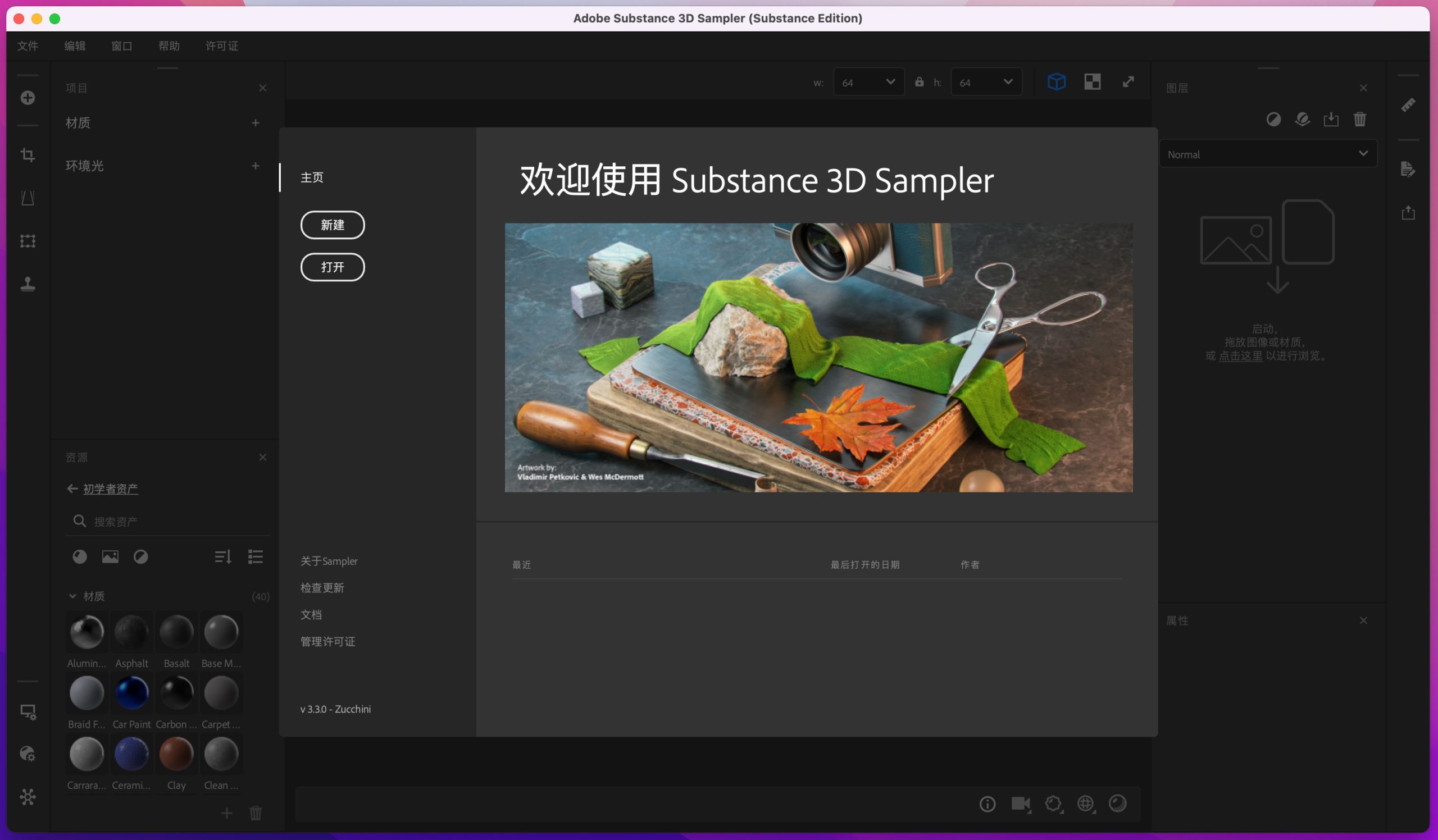The height and width of the screenshot is (840, 1438).
Task: Switch to the 2D checker view icon
Action: click(x=1092, y=81)
